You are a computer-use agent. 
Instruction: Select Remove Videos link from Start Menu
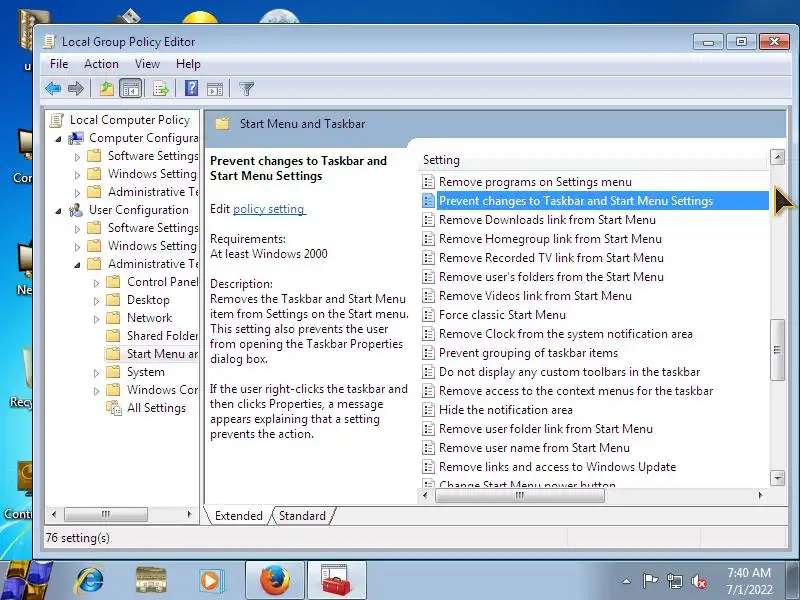pos(535,296)
